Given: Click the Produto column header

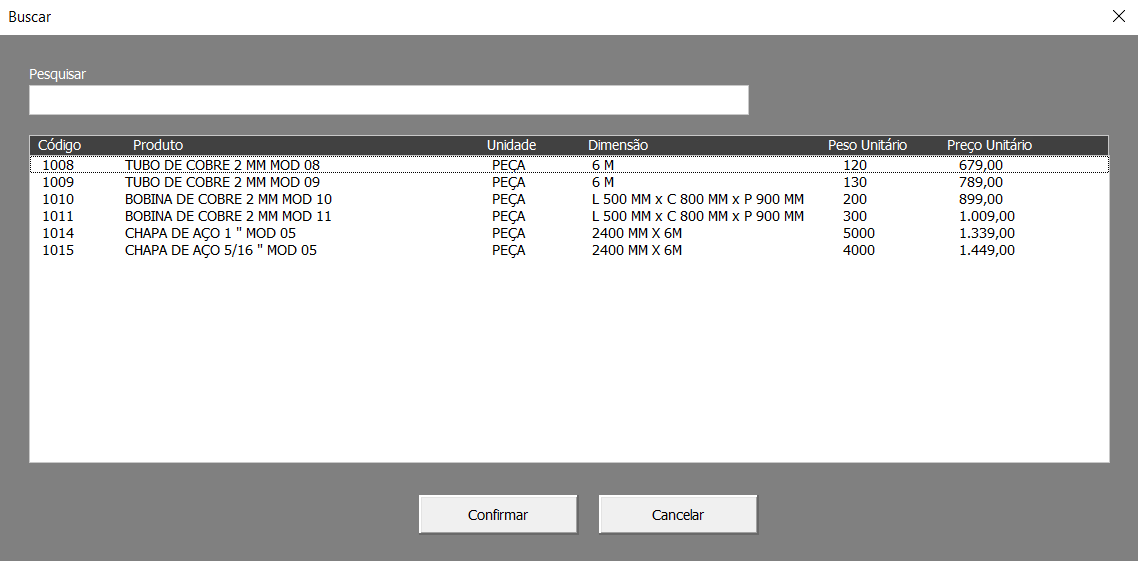Looking at the screenshot, I should 158,145.
